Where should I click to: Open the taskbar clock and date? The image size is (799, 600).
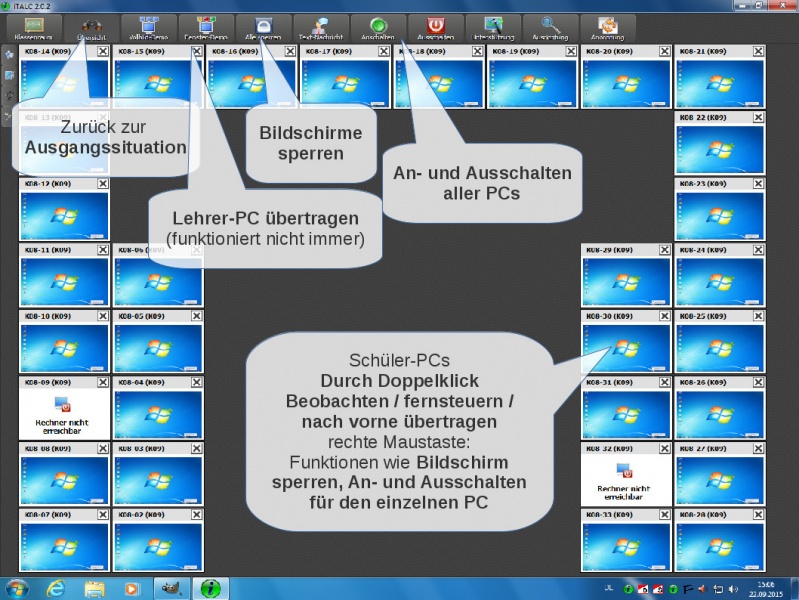tap(766, 589)
